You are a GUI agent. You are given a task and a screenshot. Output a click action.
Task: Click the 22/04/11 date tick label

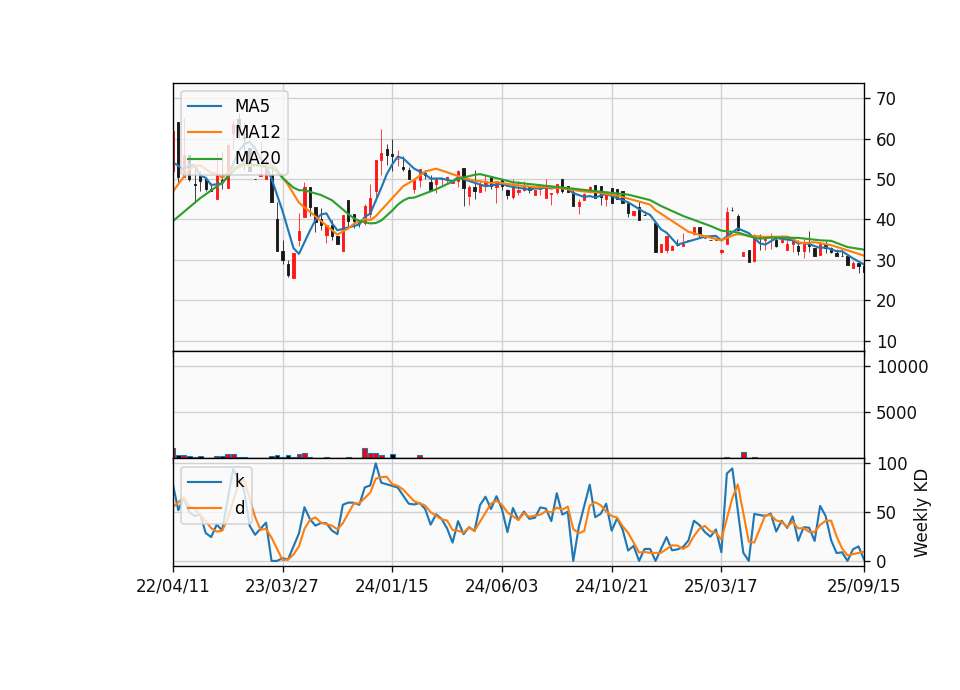tap(173, 586)
